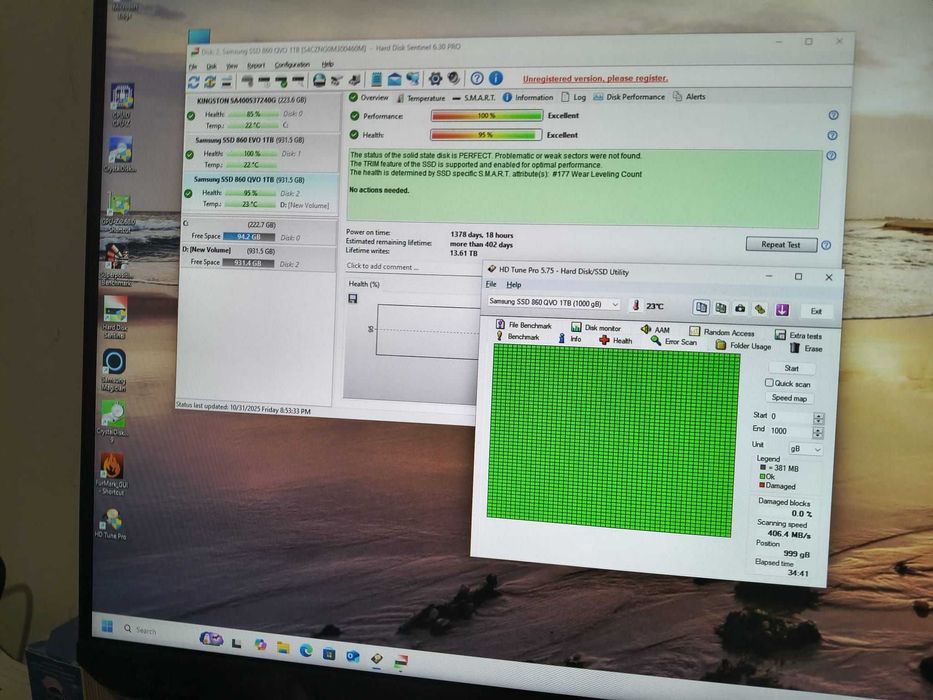Open the File menu in Hard Disk Sentinel

(x=193, y=67)
